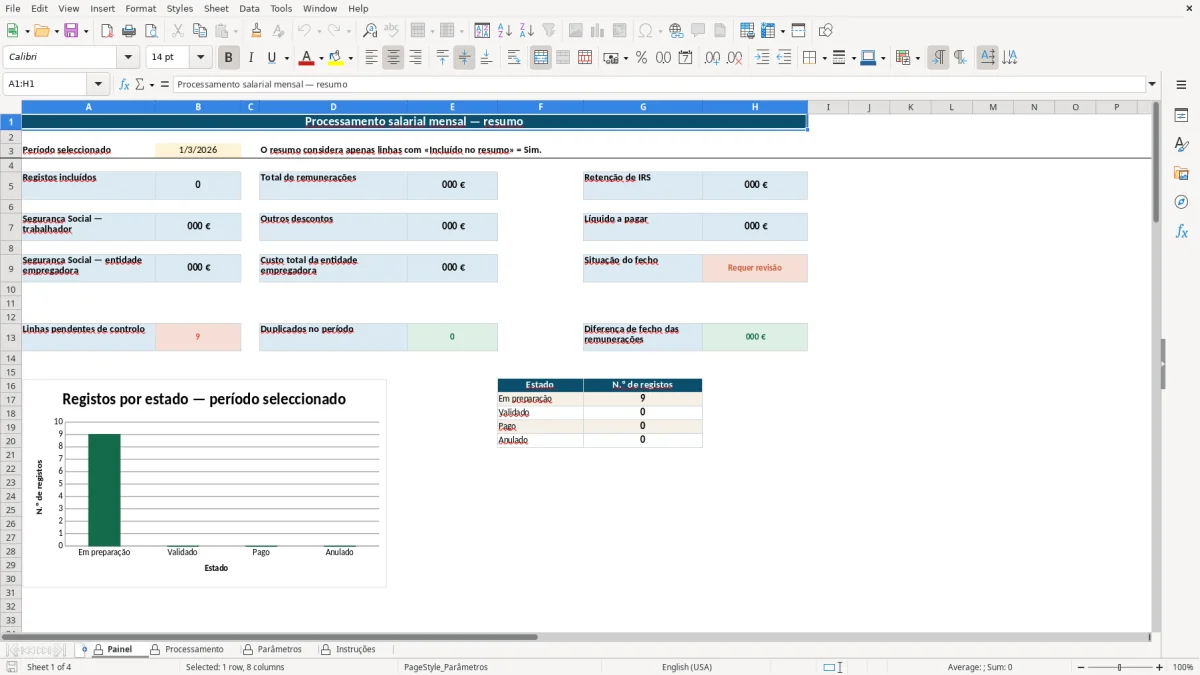Image resolution: width=1200 pixels, height=675 pixels.
Task: Sort descending with the Z-A icon
Action: [527, 31]
